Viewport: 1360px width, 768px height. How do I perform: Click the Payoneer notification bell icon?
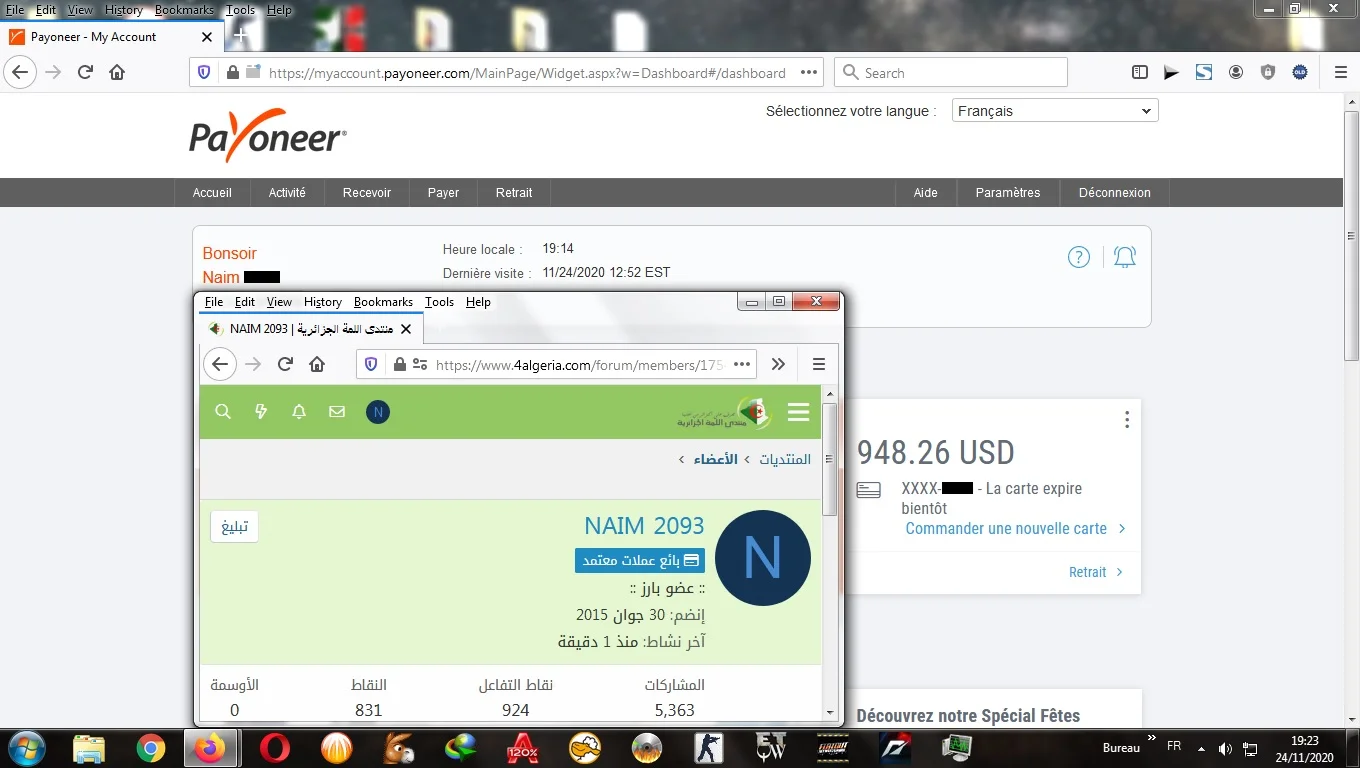click(x=1125, y=257)
